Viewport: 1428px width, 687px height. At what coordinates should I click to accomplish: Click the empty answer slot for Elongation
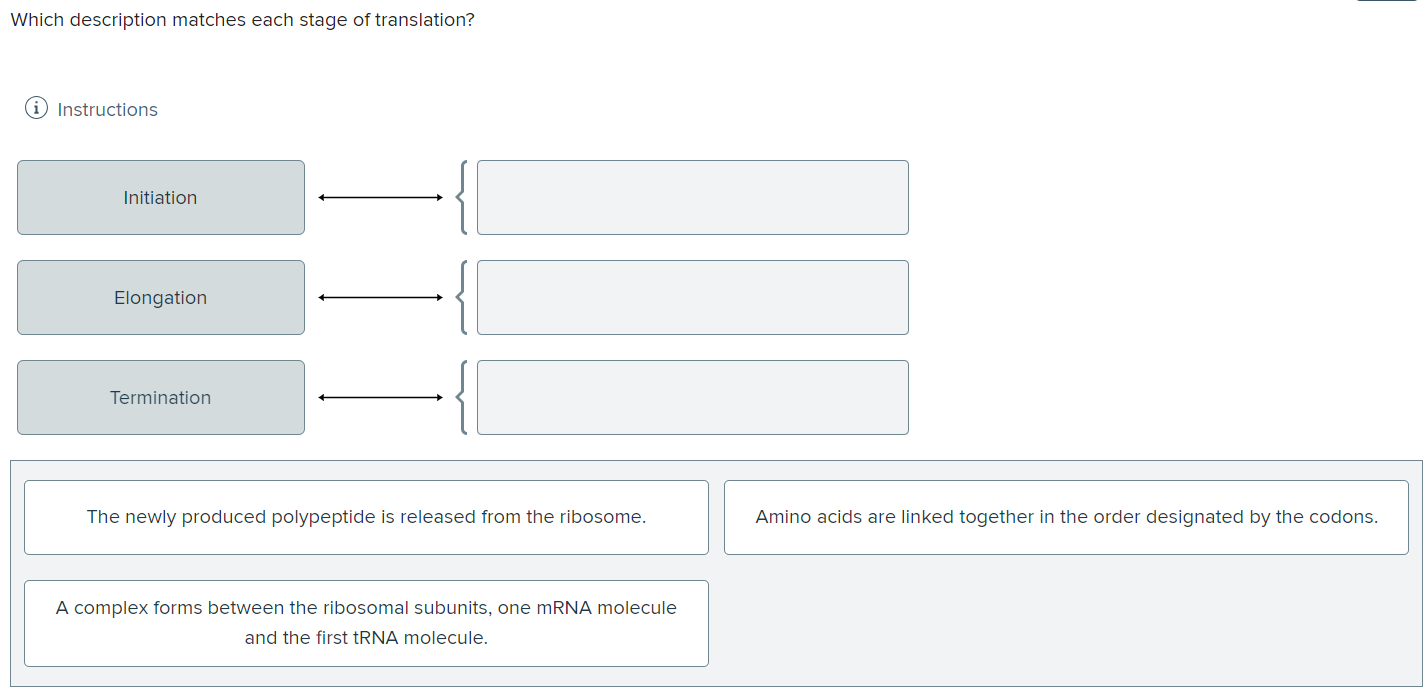[692, 297]
